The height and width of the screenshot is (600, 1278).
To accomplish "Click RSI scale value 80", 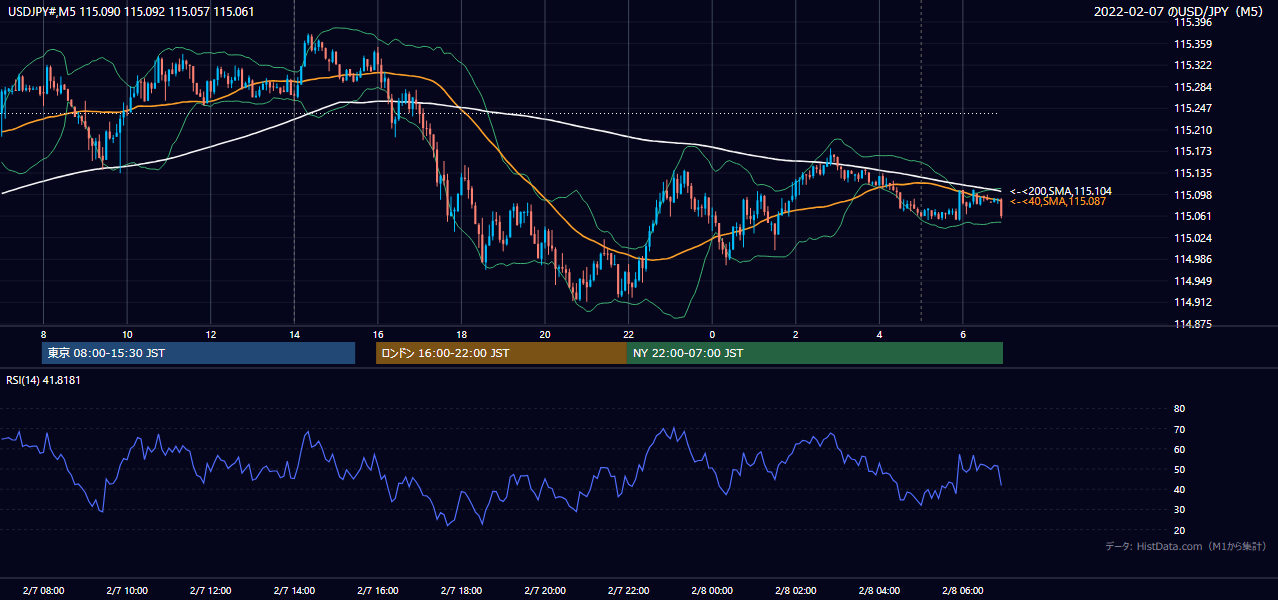I will (1180, 409).
